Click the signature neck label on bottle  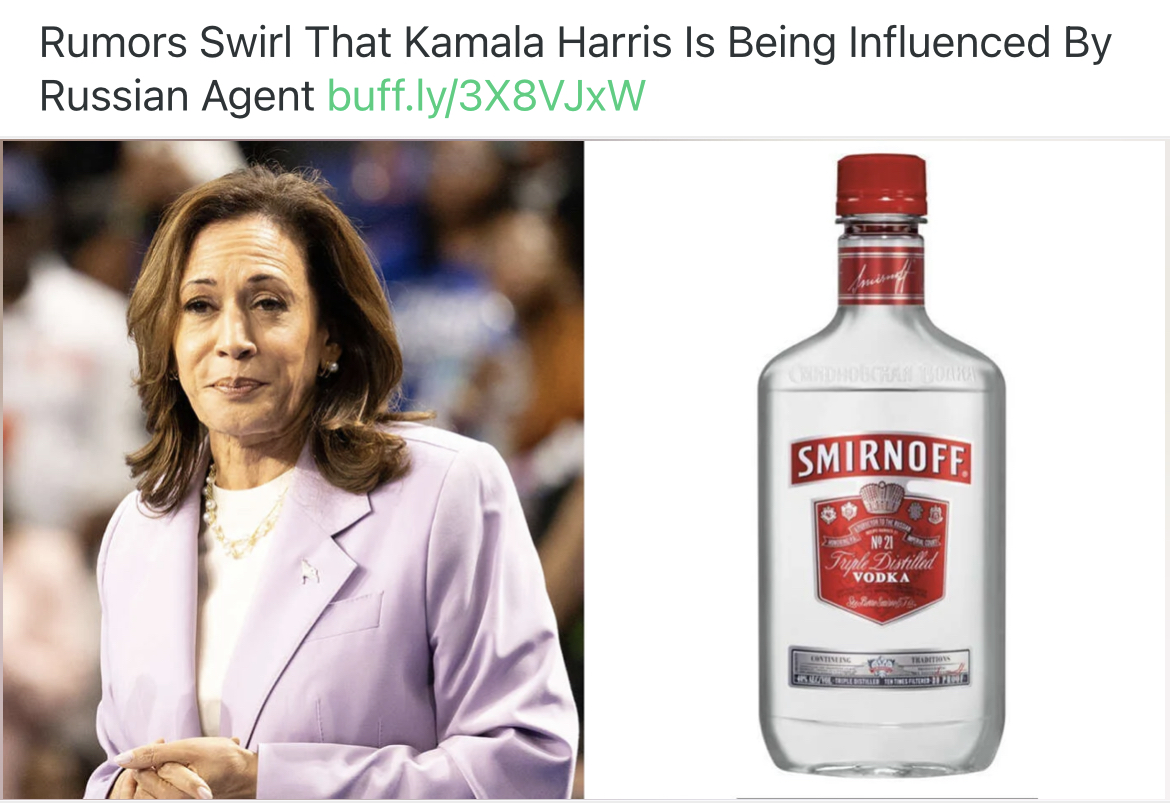point(880,277)
